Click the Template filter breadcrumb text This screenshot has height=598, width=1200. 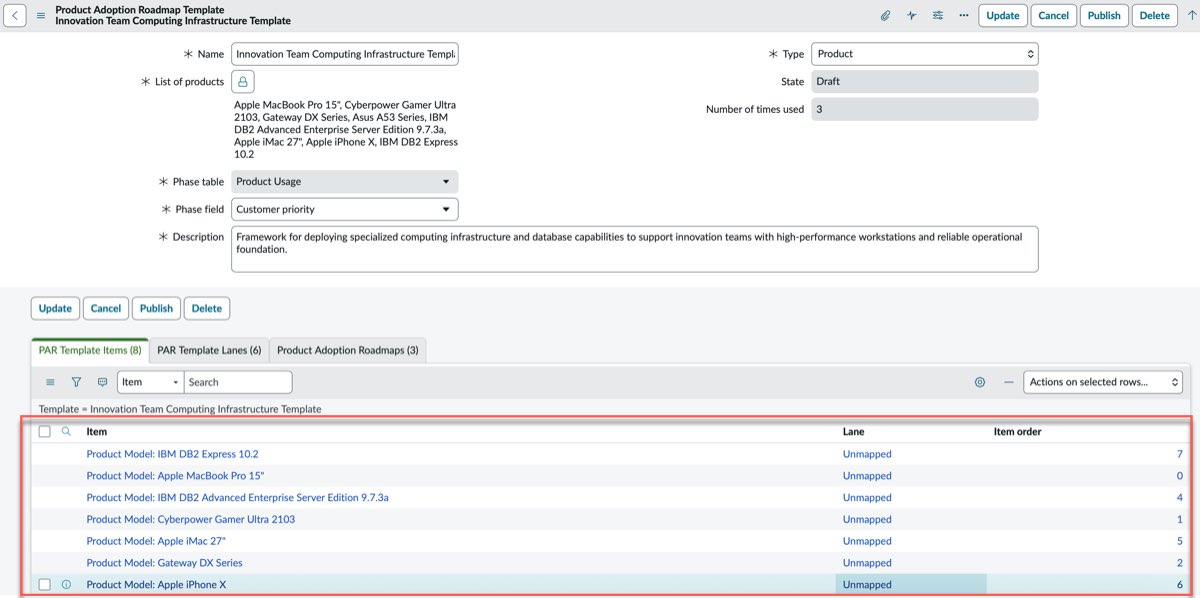[180, 409]
